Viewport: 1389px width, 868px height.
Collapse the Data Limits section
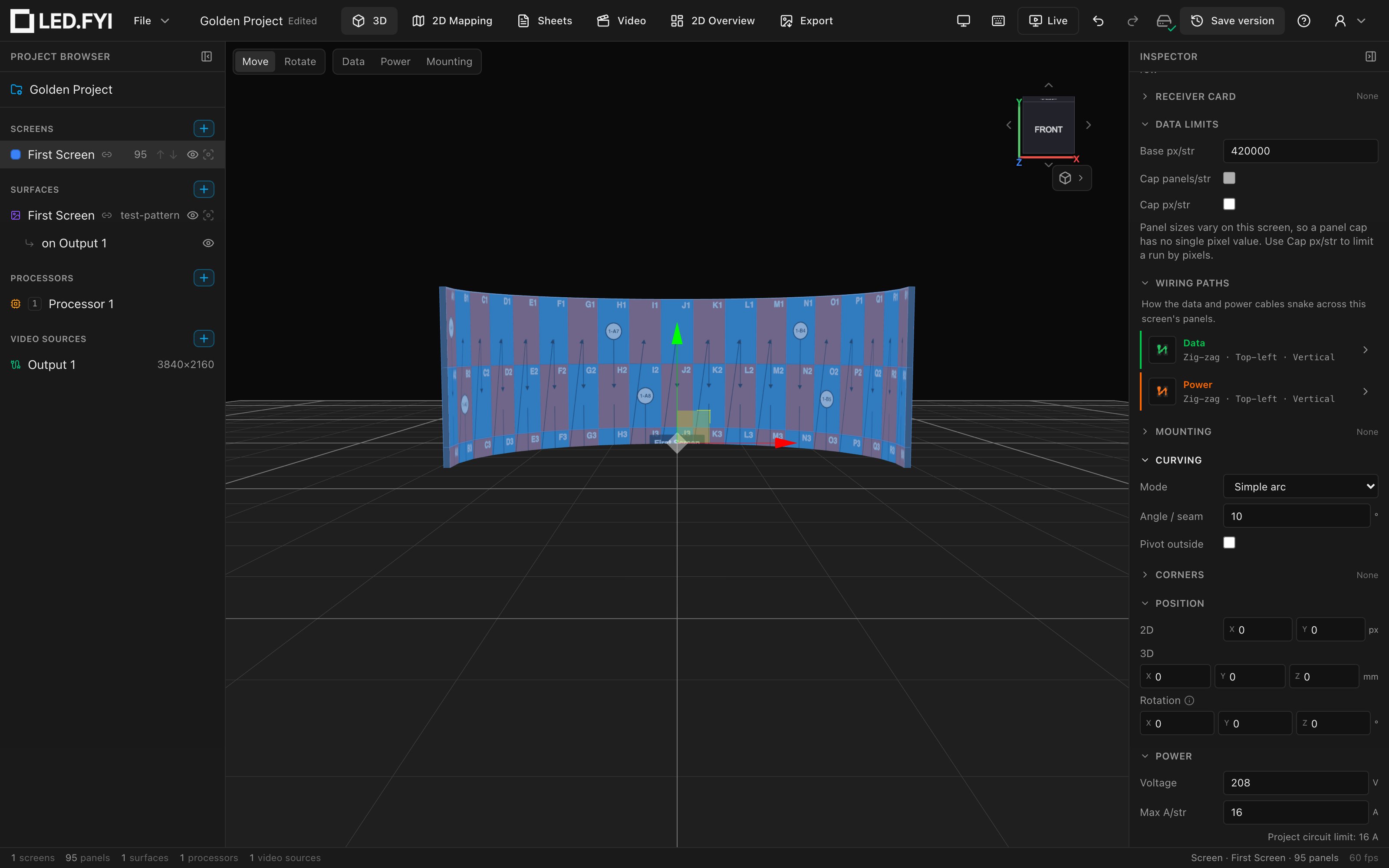tap(1258, 124)
